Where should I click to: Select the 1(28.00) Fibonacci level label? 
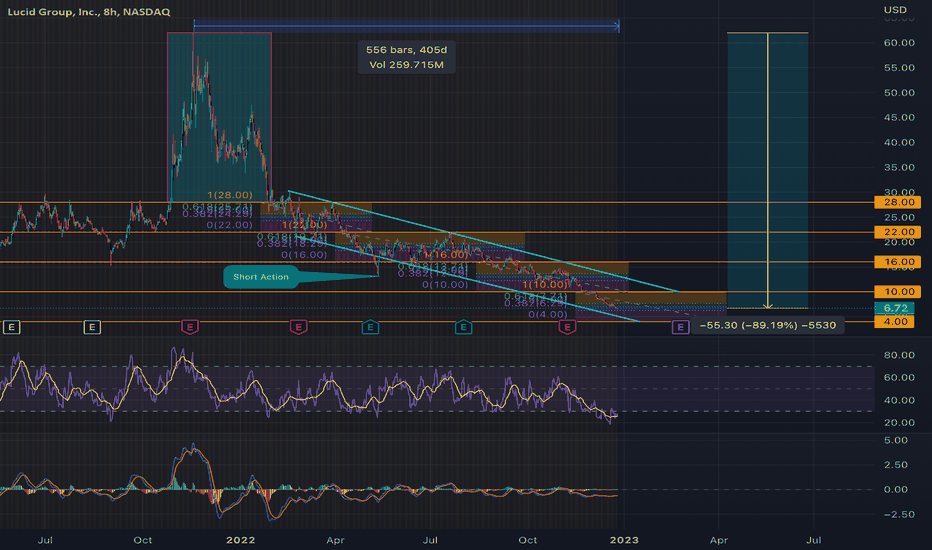tap(229, 195)
